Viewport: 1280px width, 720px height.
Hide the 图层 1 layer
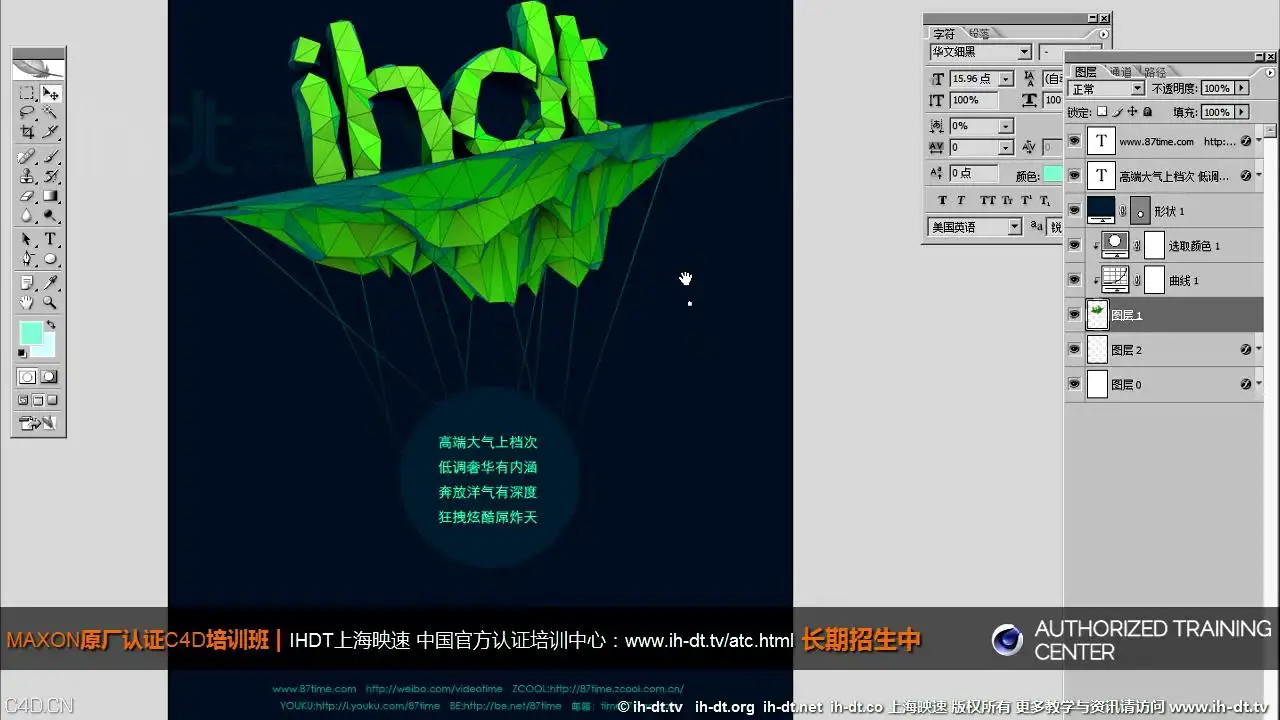(x=1075, y=314)
